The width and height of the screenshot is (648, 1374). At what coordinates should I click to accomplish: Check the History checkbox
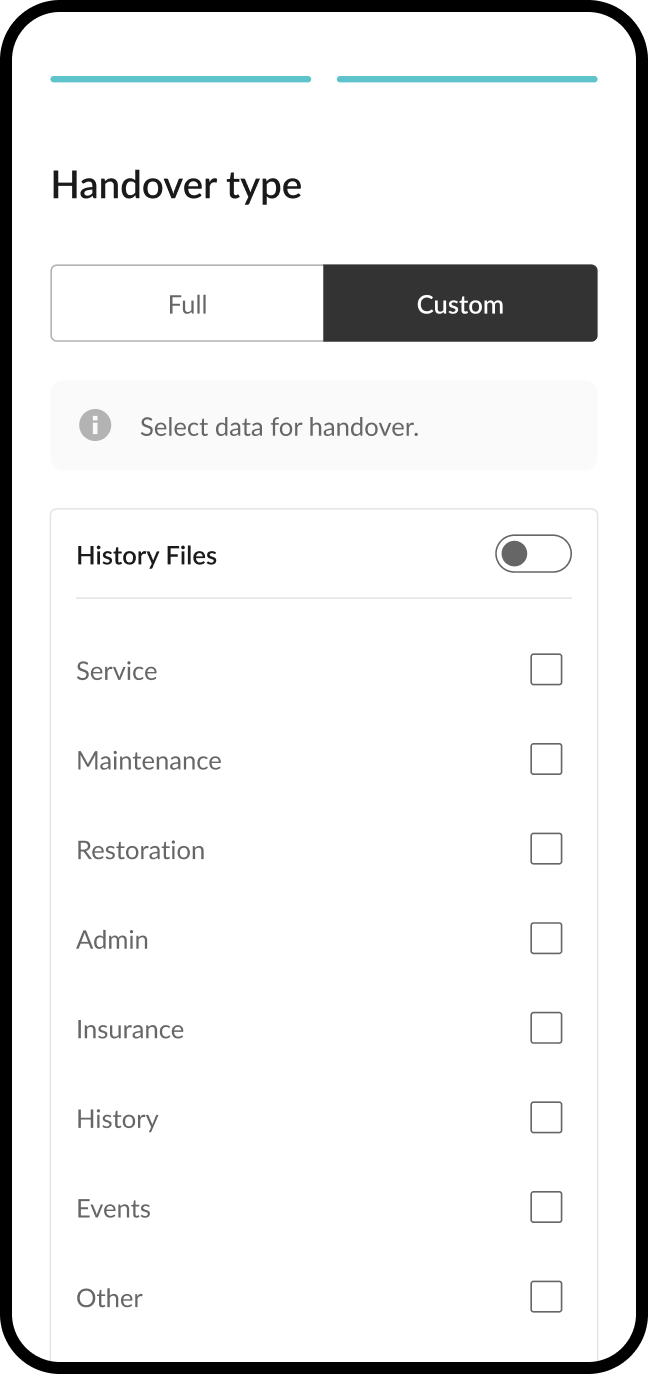pyautogui.click(x=546, y=1117)
